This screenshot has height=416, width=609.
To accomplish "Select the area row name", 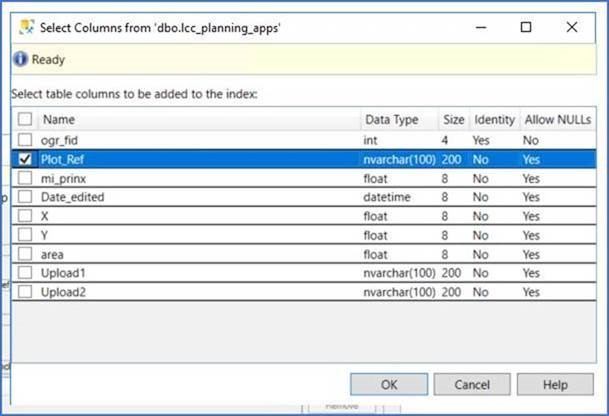I will [x=52, y=254].
